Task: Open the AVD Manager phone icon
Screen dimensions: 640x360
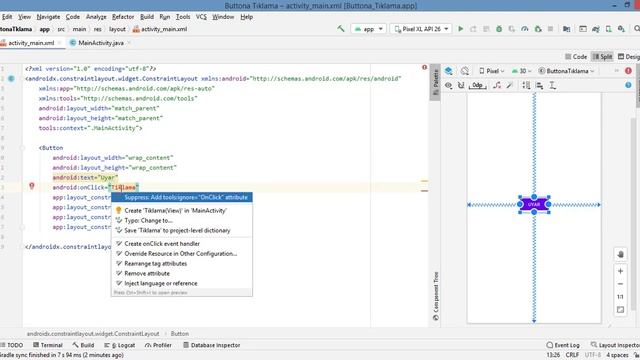Action: click(x=609, y=29)
